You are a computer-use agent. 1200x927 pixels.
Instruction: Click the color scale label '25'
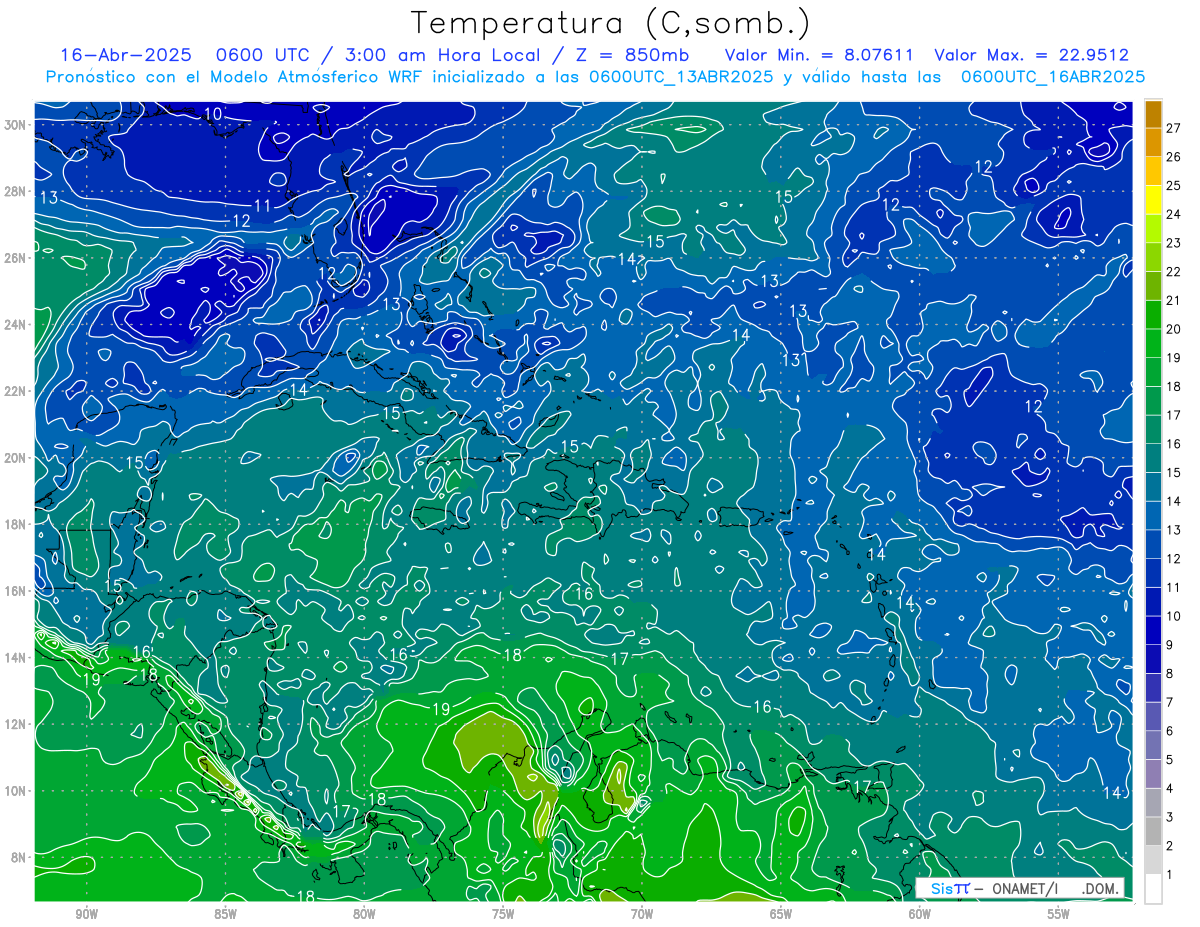coord(1174,186)
